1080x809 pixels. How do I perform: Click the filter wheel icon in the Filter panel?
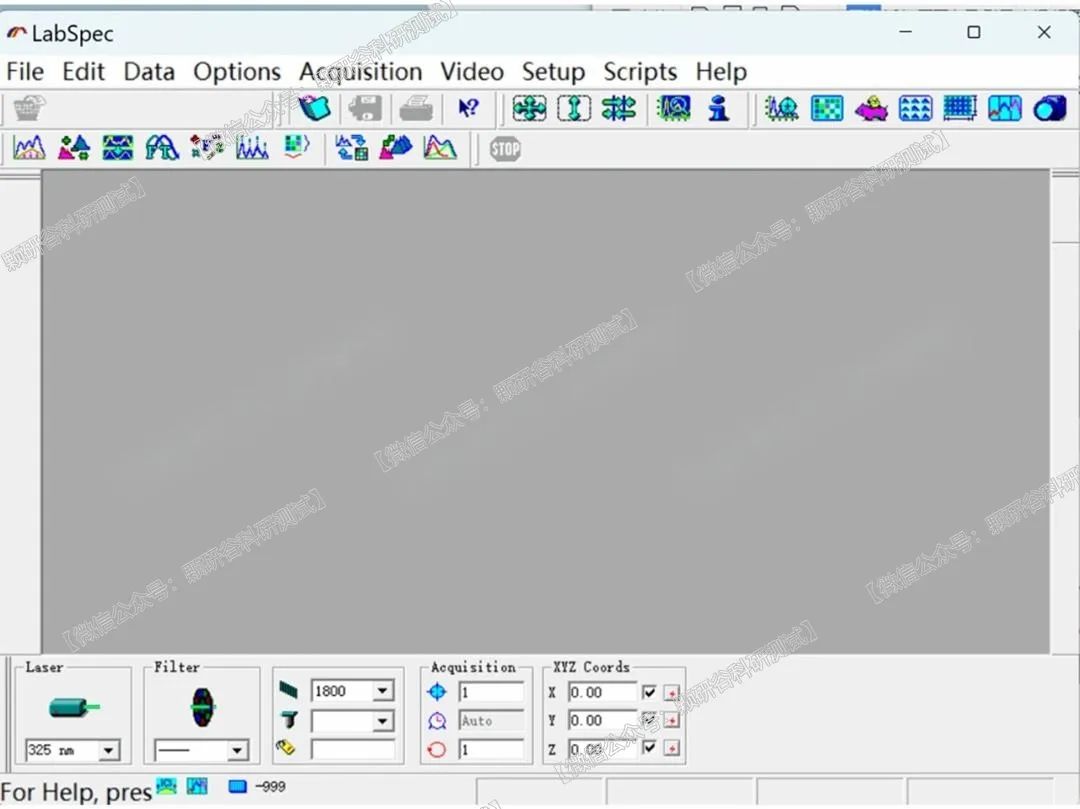coord(201,709)
